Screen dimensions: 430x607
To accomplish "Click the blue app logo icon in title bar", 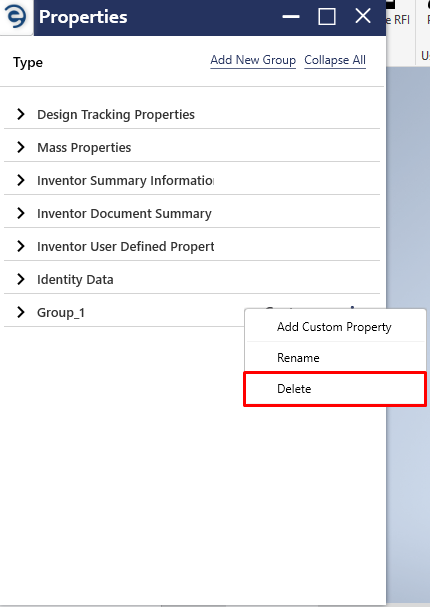I will [15, 17].
